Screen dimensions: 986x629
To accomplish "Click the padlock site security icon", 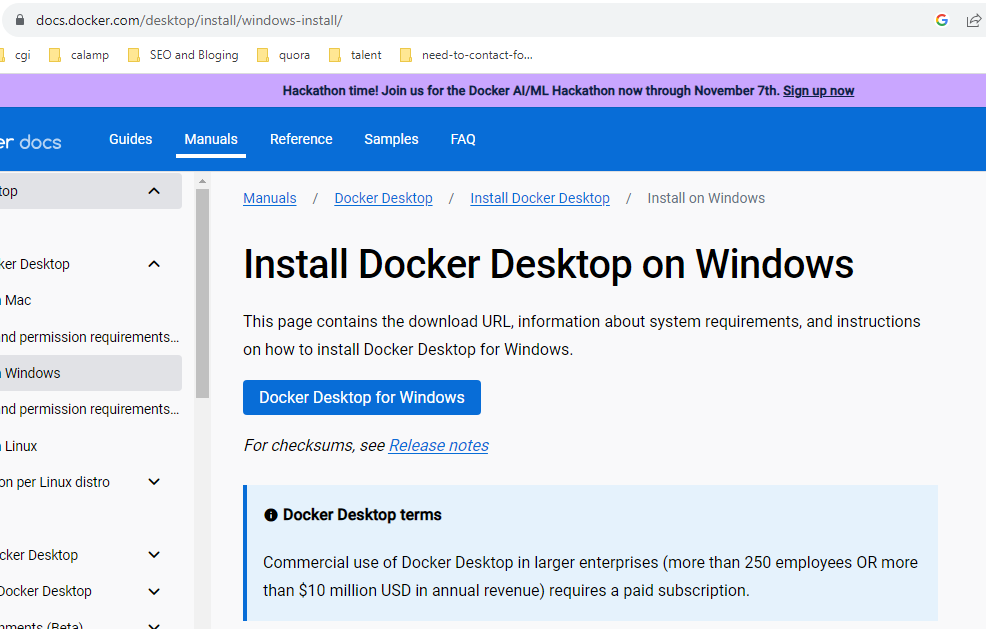I will [x=19, y=20].
